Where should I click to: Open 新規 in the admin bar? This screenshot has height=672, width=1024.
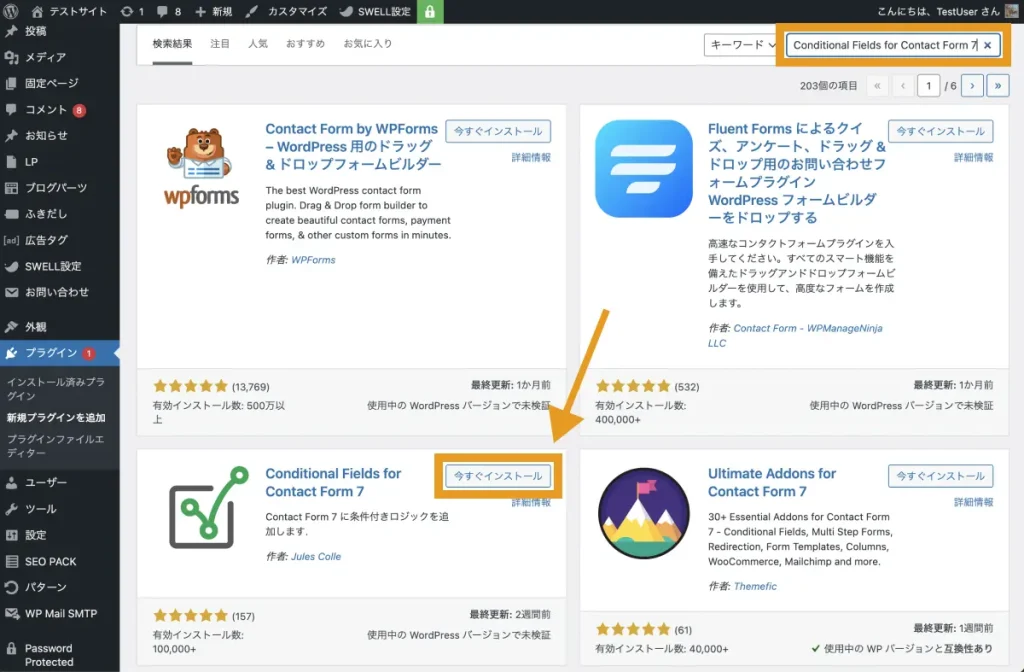point(213,12)
